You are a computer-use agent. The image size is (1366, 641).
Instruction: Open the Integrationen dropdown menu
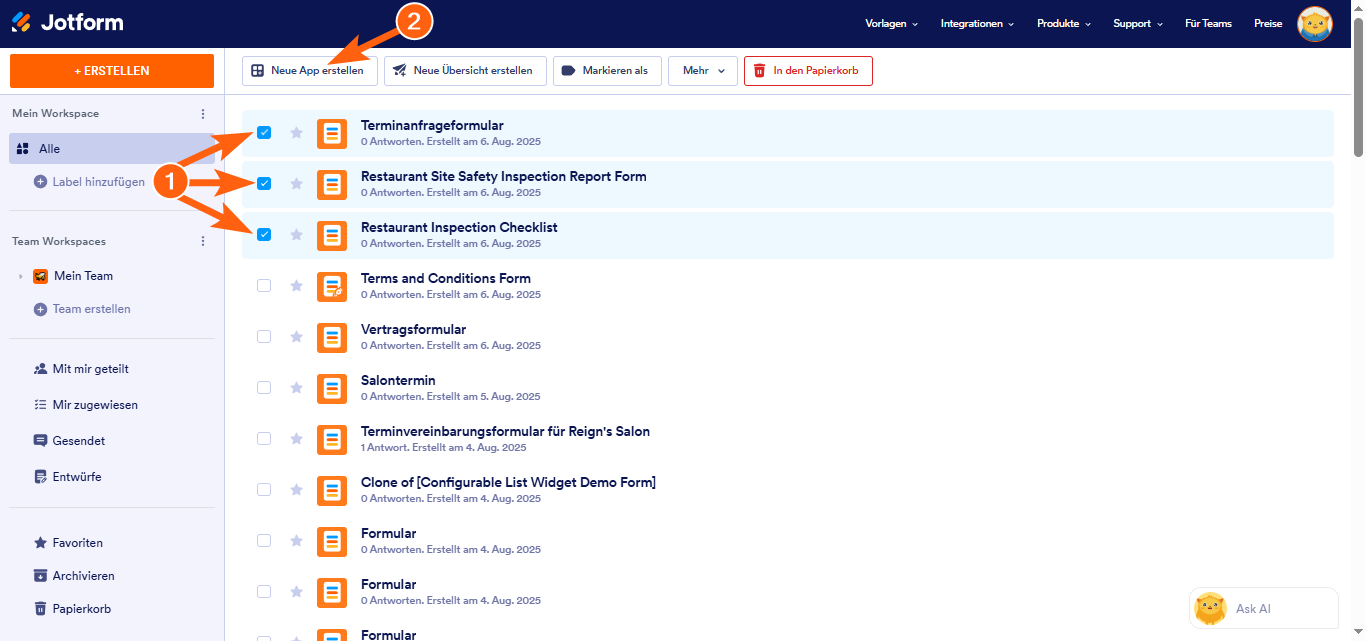point(977,23)
